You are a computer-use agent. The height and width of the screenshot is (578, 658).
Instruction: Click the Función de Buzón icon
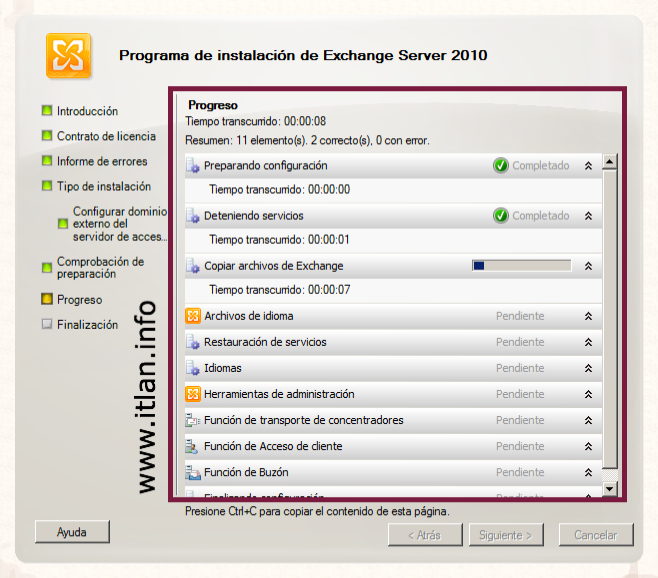[194, 472]
